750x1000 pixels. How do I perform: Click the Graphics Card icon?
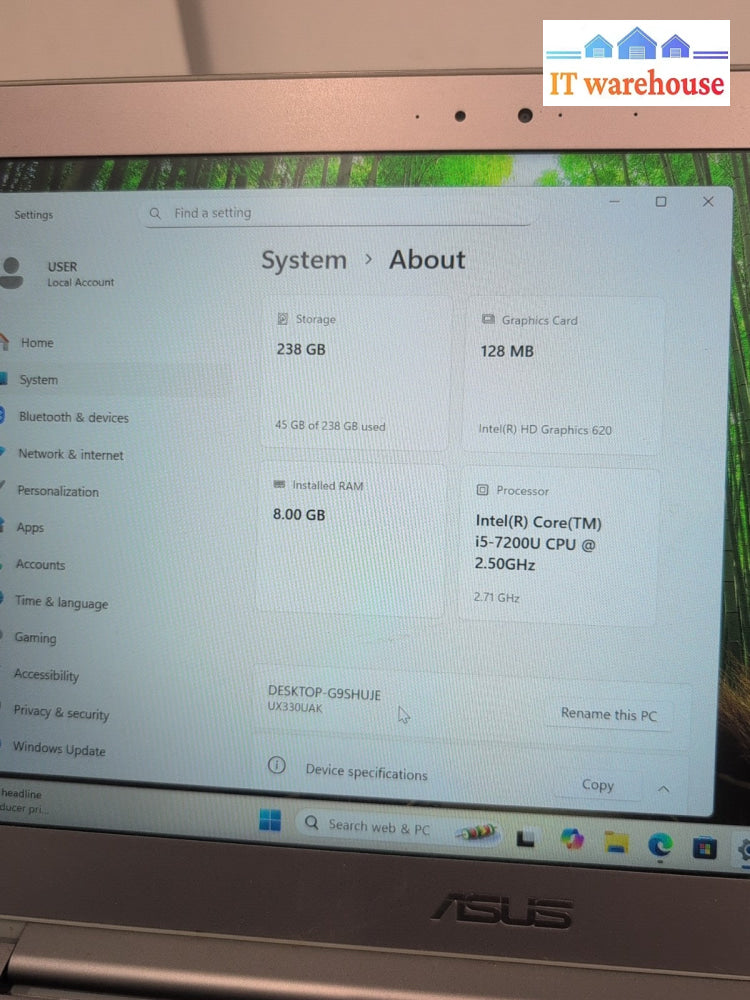click(488, 319)
